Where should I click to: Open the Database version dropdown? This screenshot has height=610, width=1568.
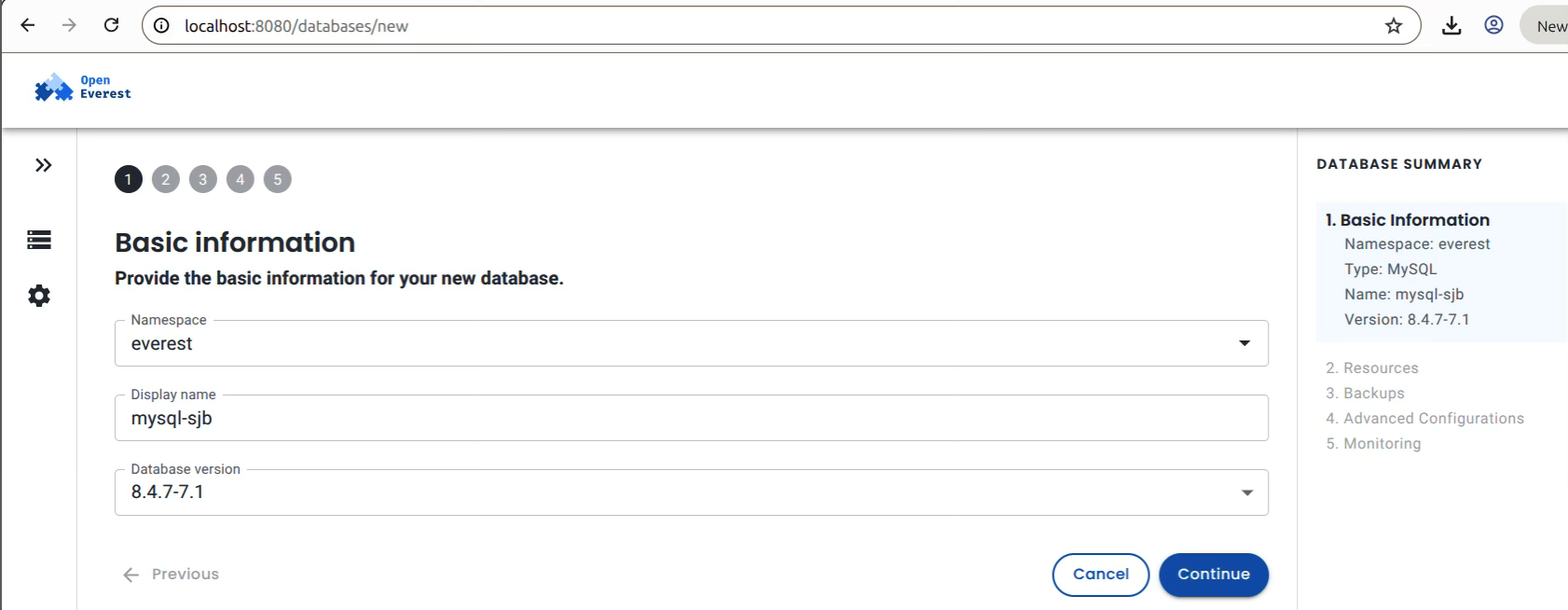(1246, 492)
